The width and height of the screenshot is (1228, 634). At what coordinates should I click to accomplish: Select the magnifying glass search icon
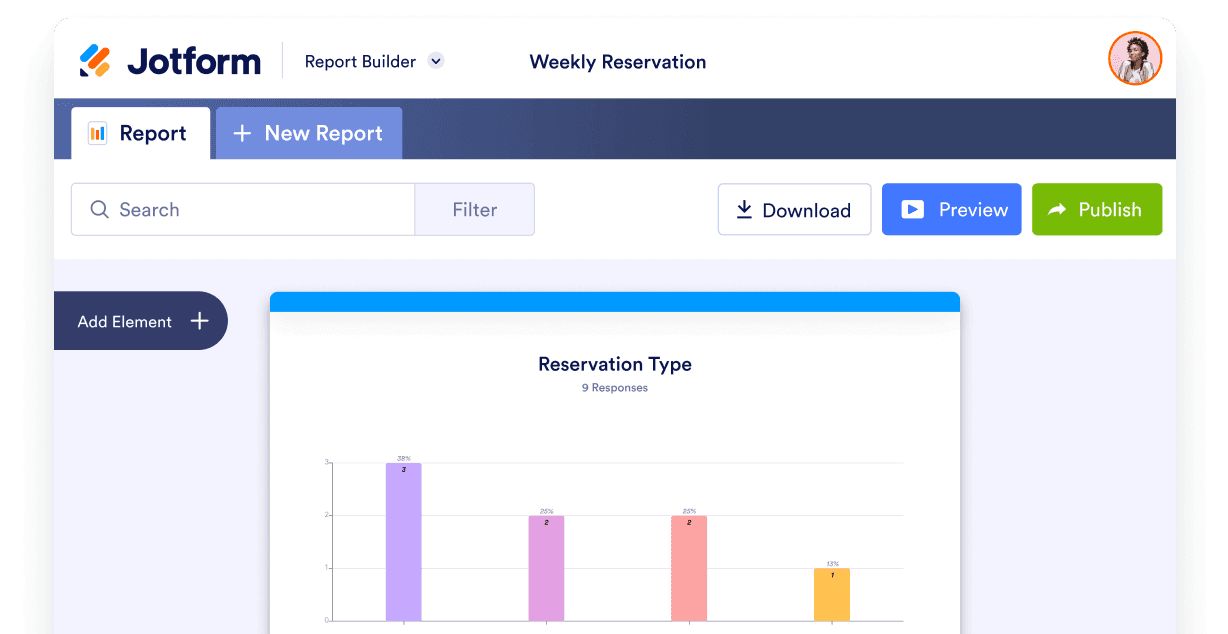point(99,209)
